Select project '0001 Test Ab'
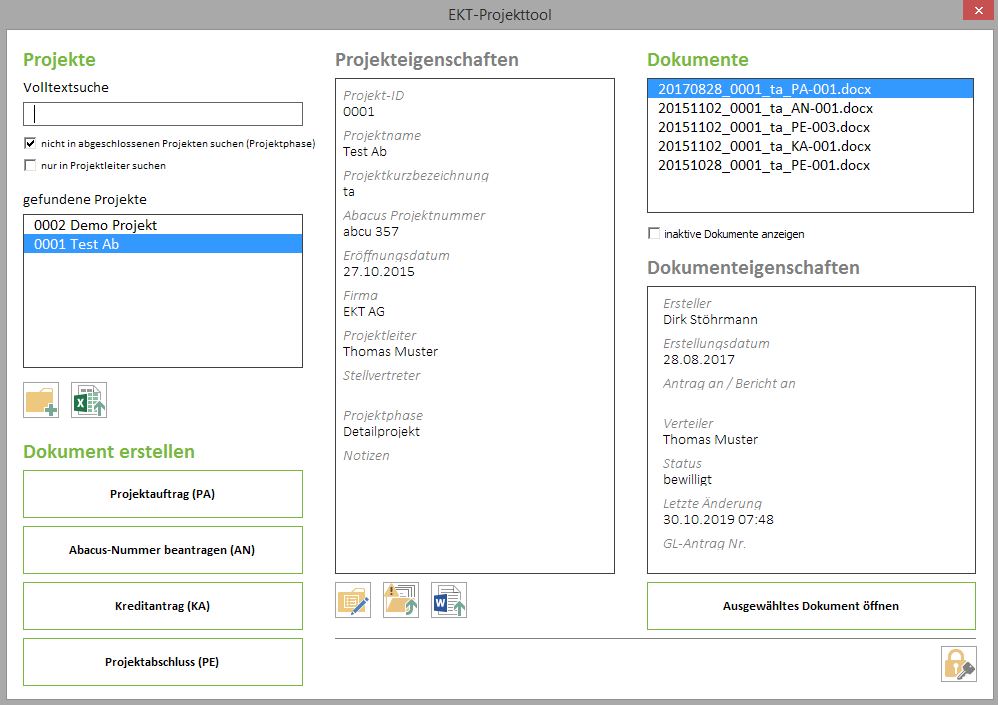Screen dimensions: 998x705 [163, 244]
